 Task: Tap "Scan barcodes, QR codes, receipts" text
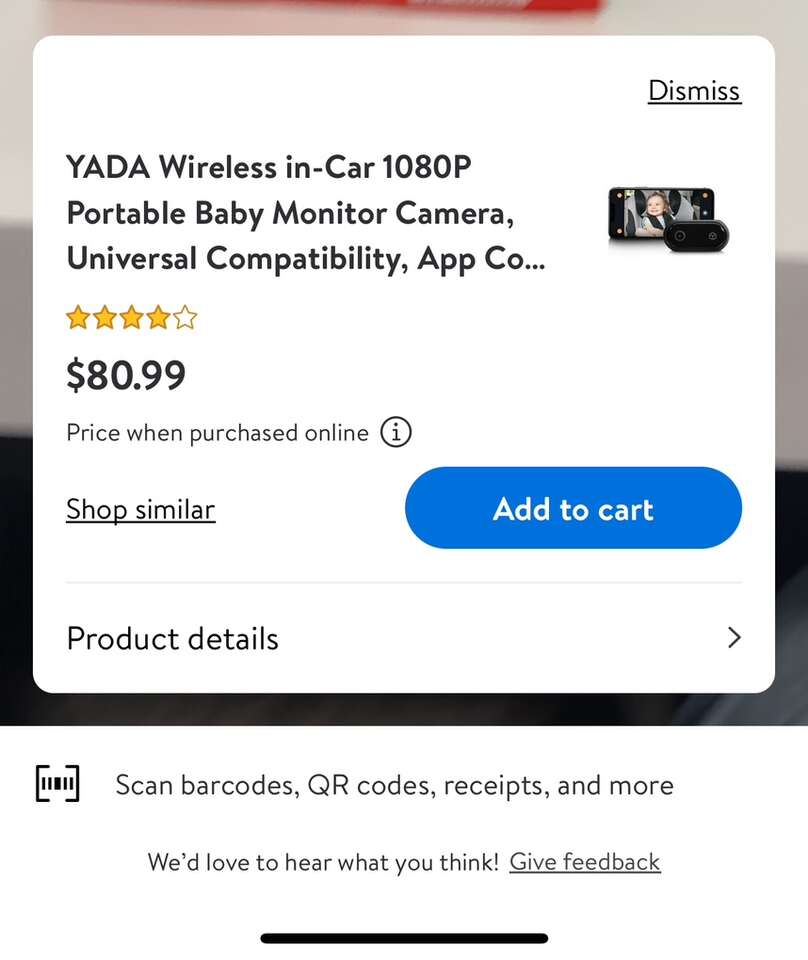pos(394,785)
